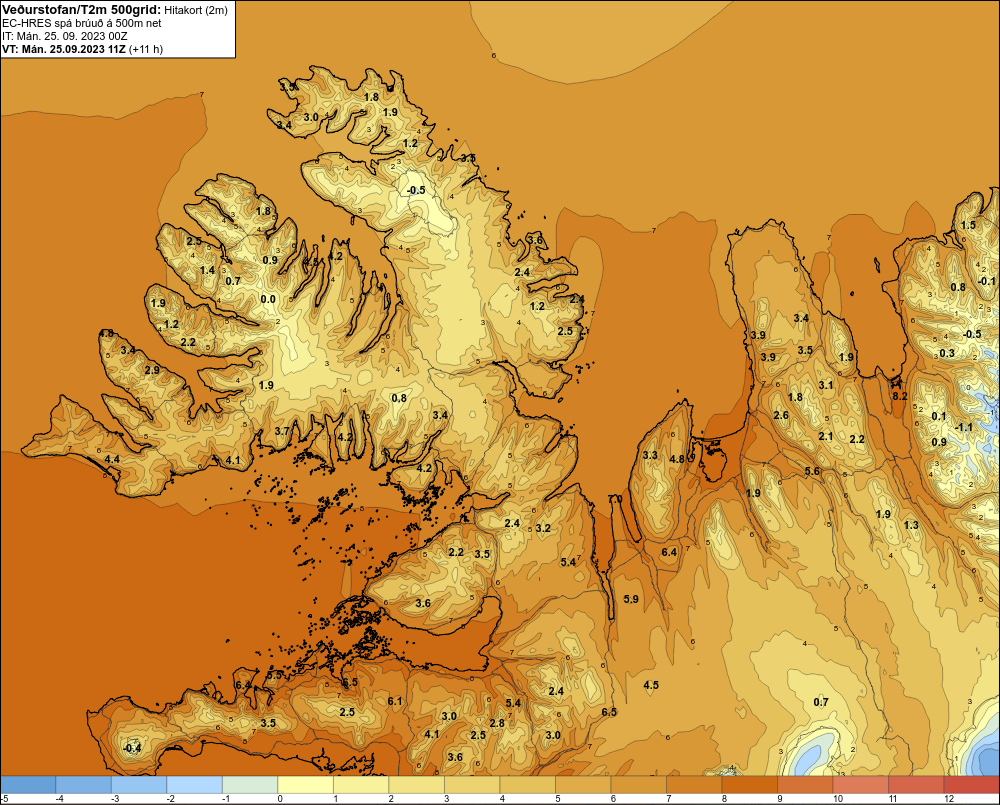Click the warmest label 8.2
The width and height of the screenshot is (1000, 805).
pyautogui.click(x=899, y=396)
